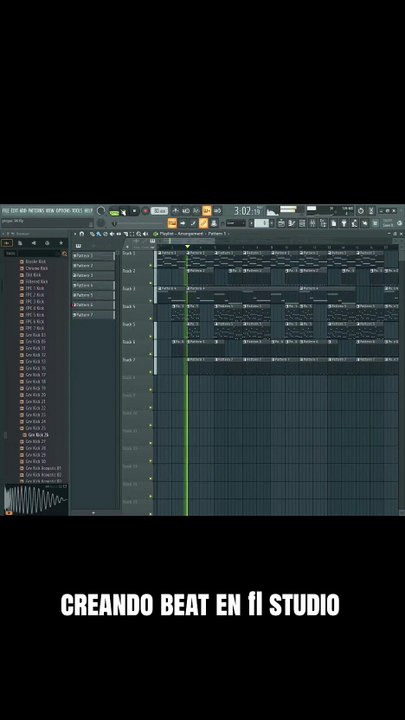This screenshot has width=405, height=720.
Task: Open the pattern selector box in the toolbar
Action: [262, 223]
